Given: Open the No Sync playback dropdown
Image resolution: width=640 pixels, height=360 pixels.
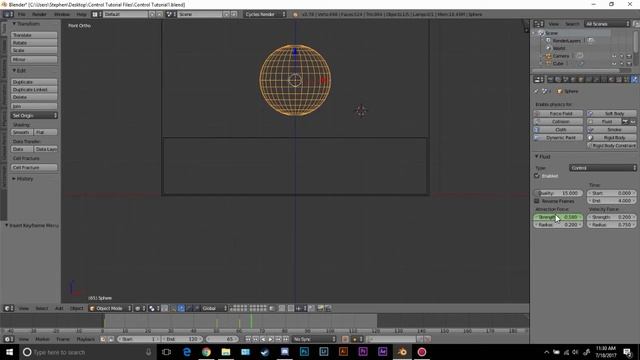Looking at the screenshot, I should point(313,339).
